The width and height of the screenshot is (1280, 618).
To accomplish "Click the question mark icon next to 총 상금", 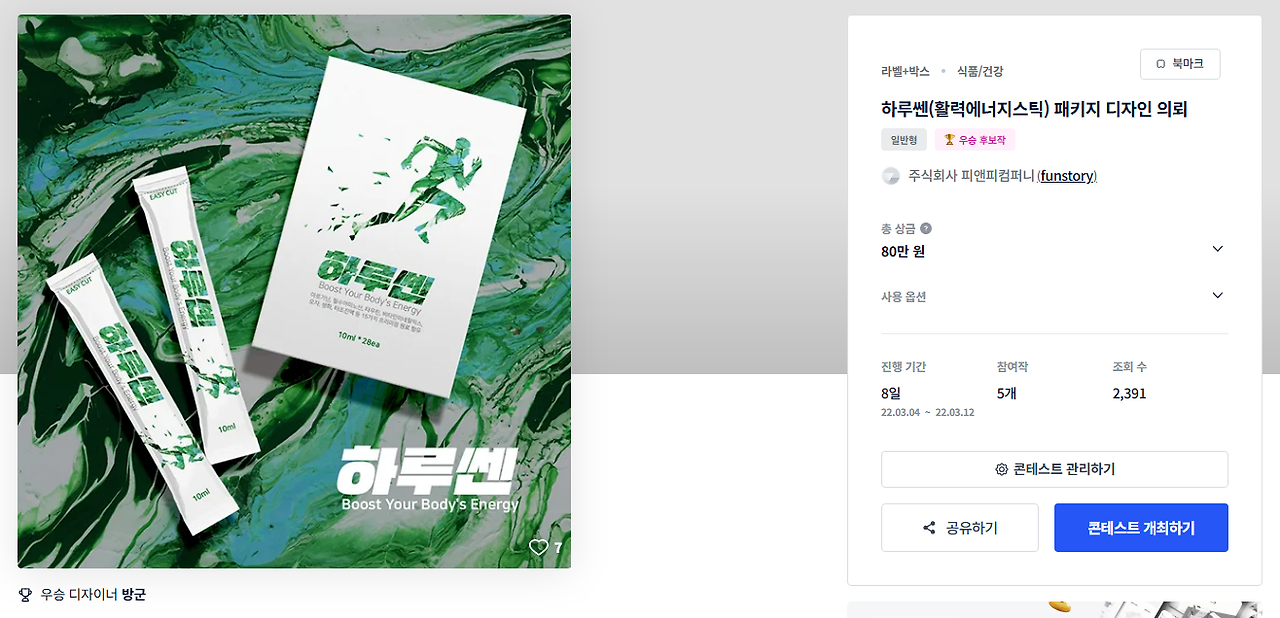I will [926, 228].
